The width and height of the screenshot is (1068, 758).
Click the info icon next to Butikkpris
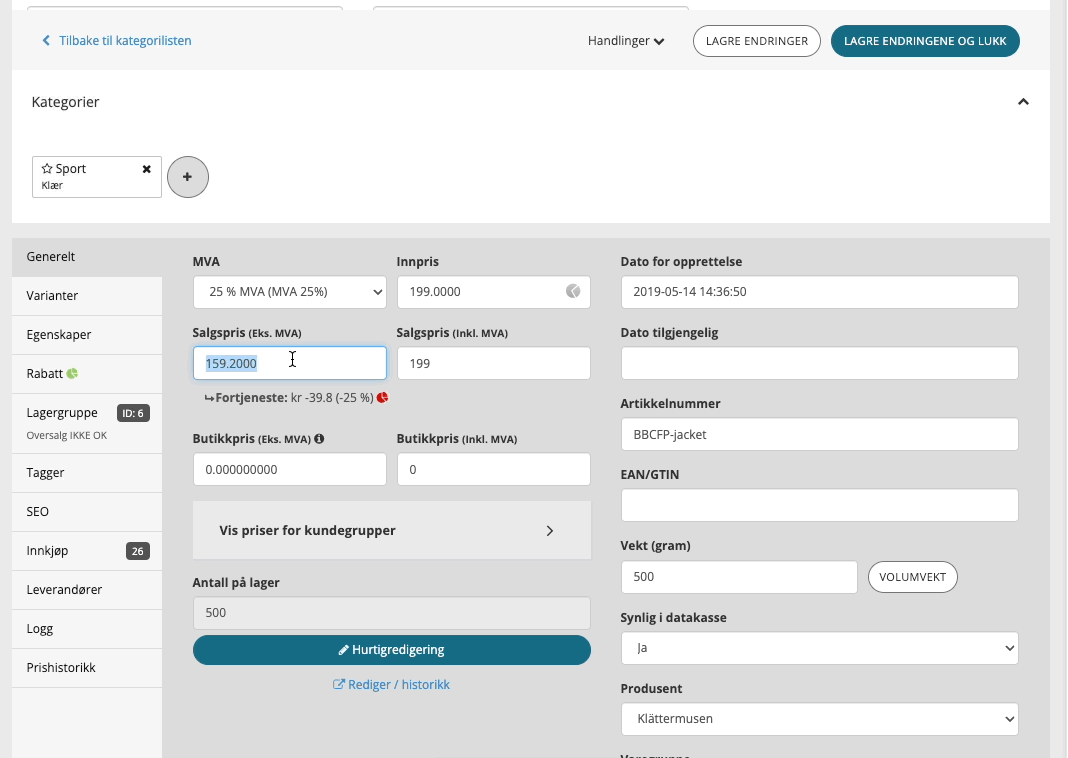pos(319,438)
